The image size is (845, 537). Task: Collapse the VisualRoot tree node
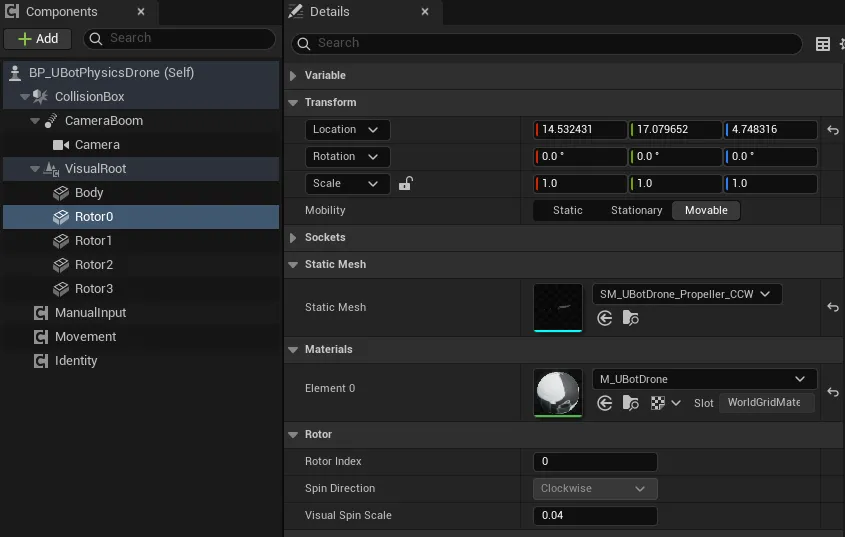34,169
